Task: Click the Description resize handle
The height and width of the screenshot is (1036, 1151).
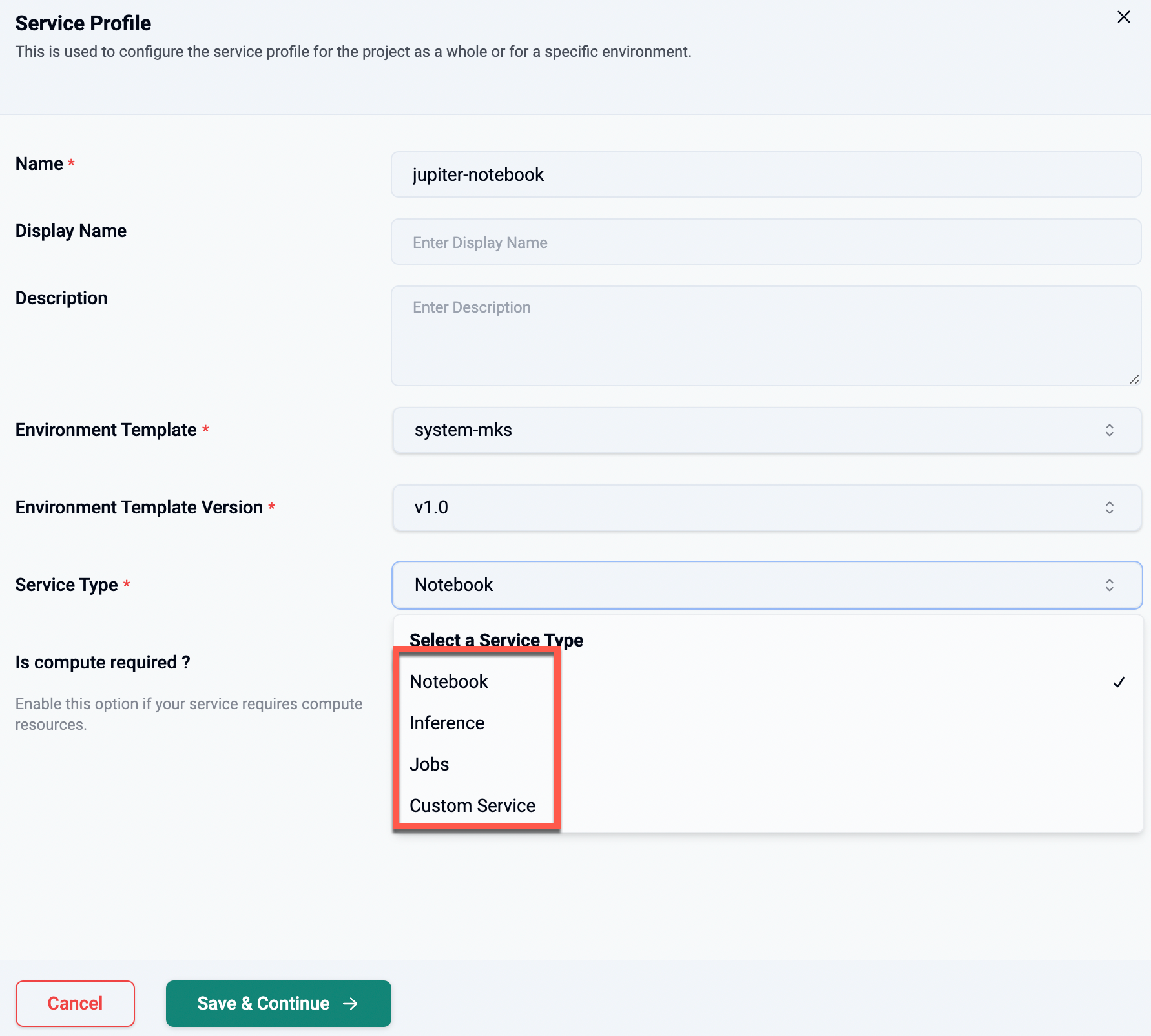Action: [1134, 379]
